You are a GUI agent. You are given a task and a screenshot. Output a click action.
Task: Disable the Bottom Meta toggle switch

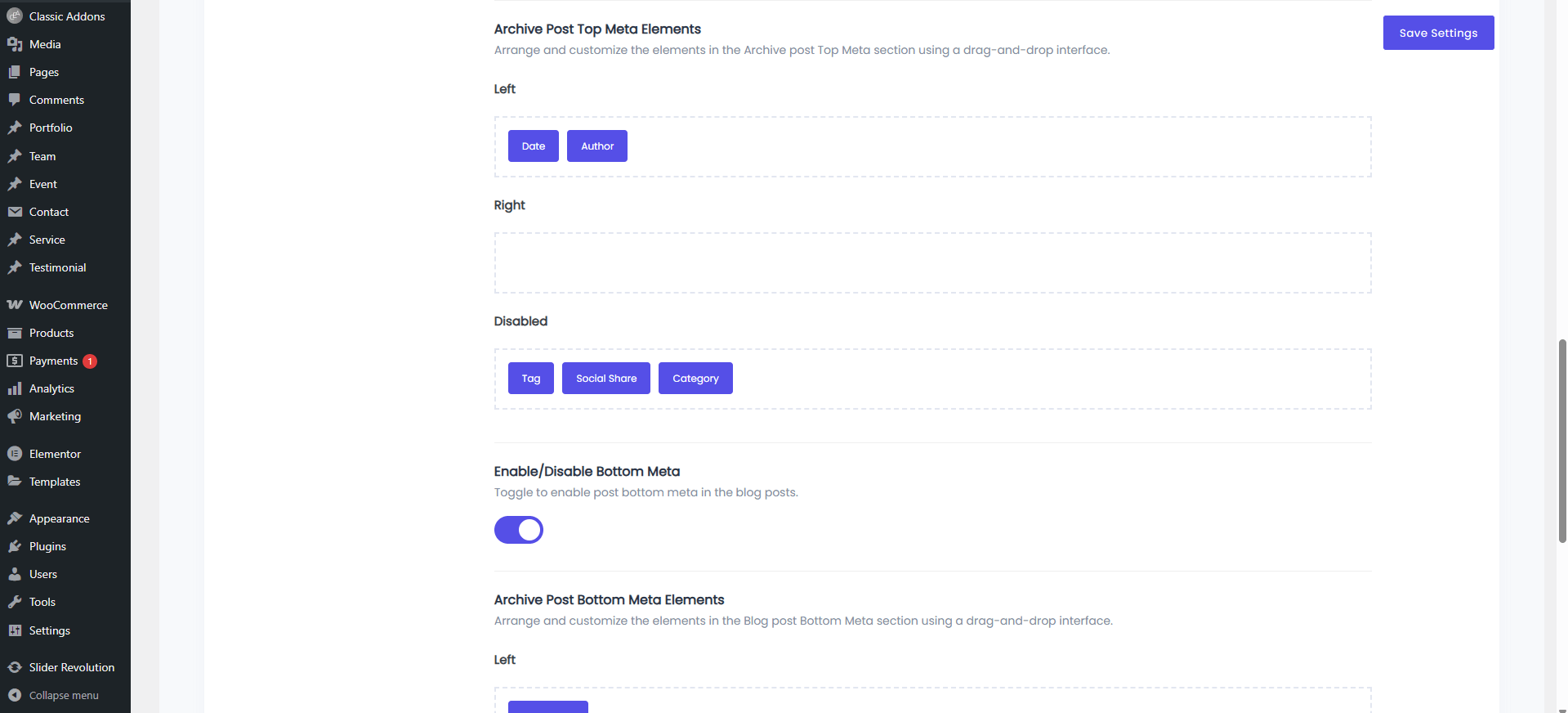[x=518, y=530]
